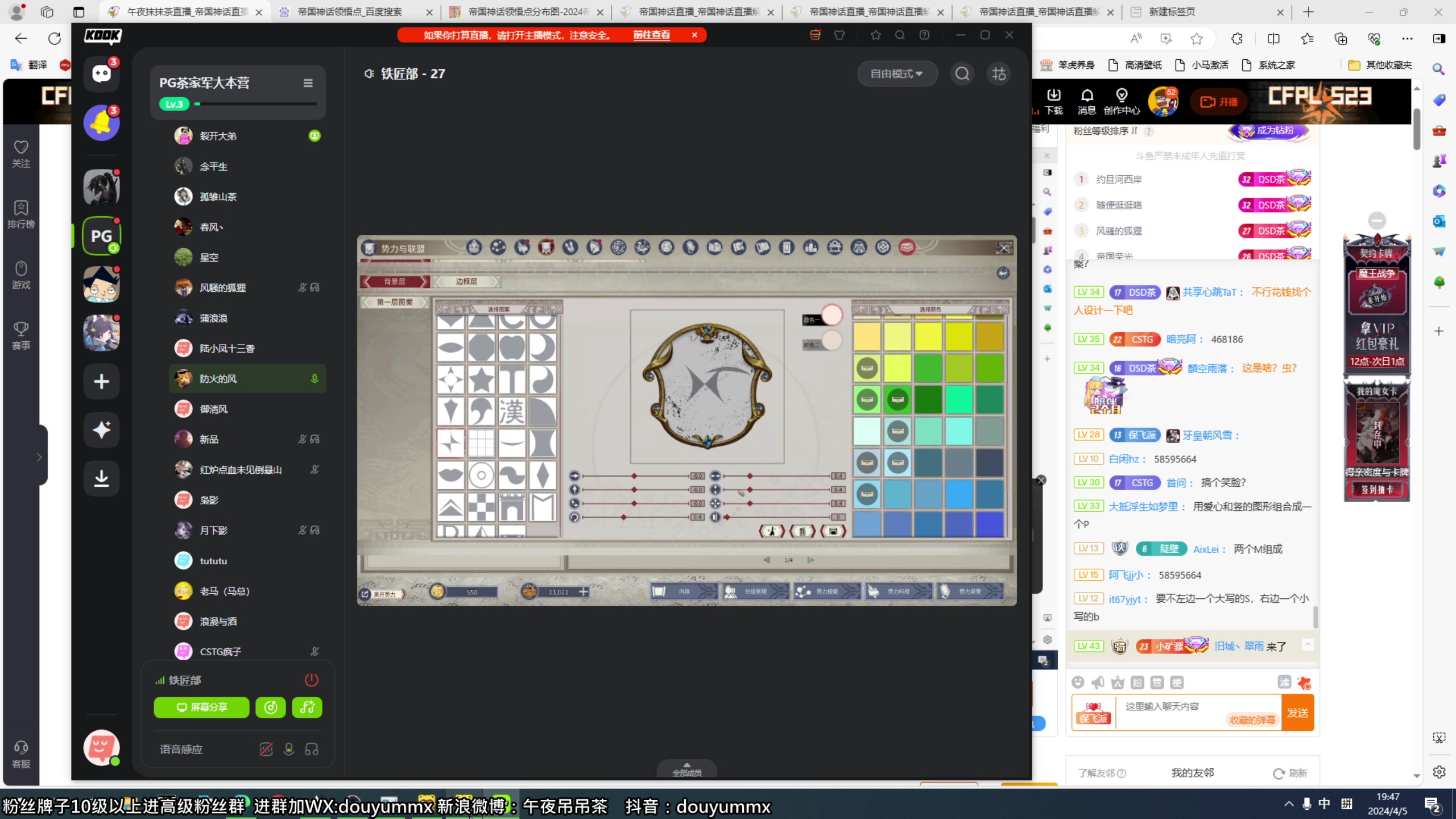Image resolution: width=1456 pixels, height=819 pixels.
Task: Open PG茶家军大本营 server menu
Action: [308, 83]
